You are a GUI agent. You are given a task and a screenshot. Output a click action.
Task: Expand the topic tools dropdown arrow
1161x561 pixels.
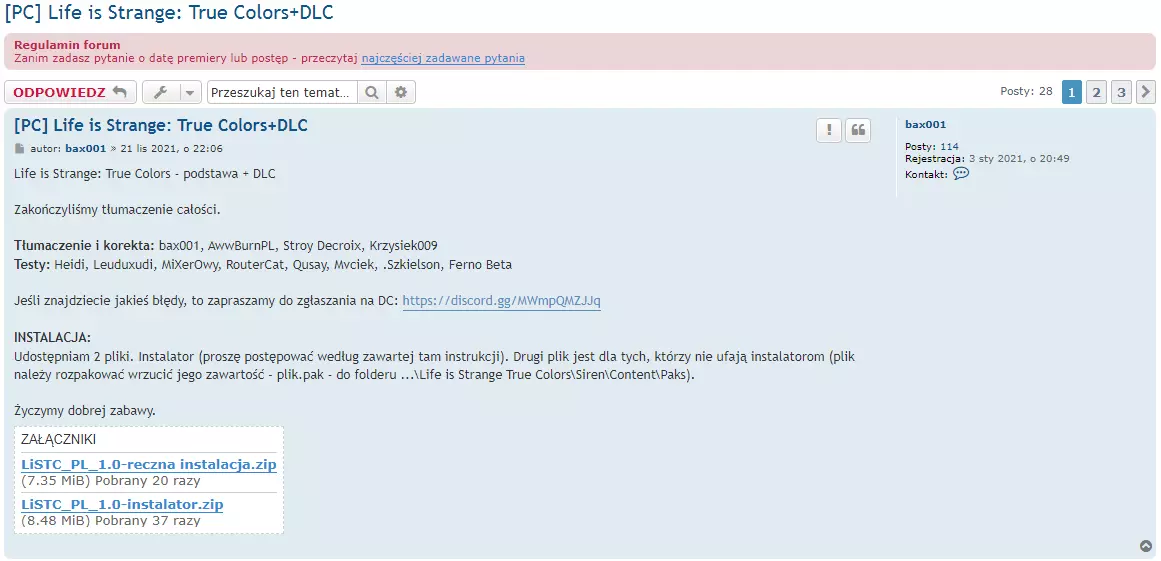[x=190, y=93]
